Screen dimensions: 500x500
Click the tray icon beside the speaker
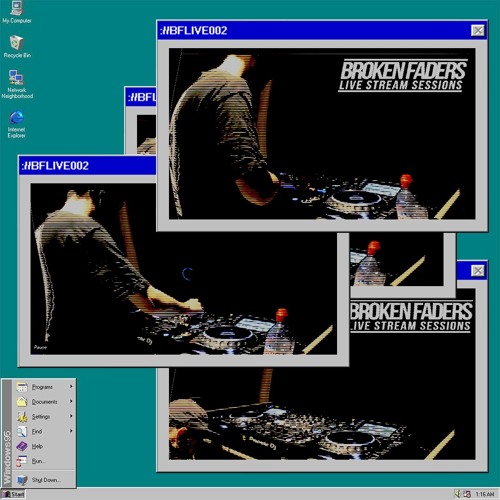pos(467,494)
